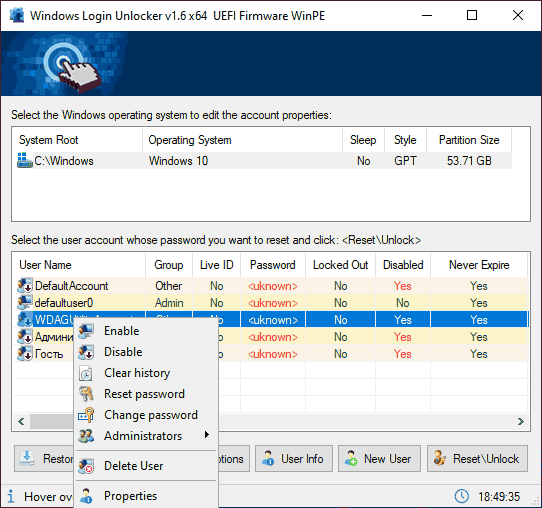Select Clear history menu entry
The height and width of the screenshot is (508, 542).
146,373
